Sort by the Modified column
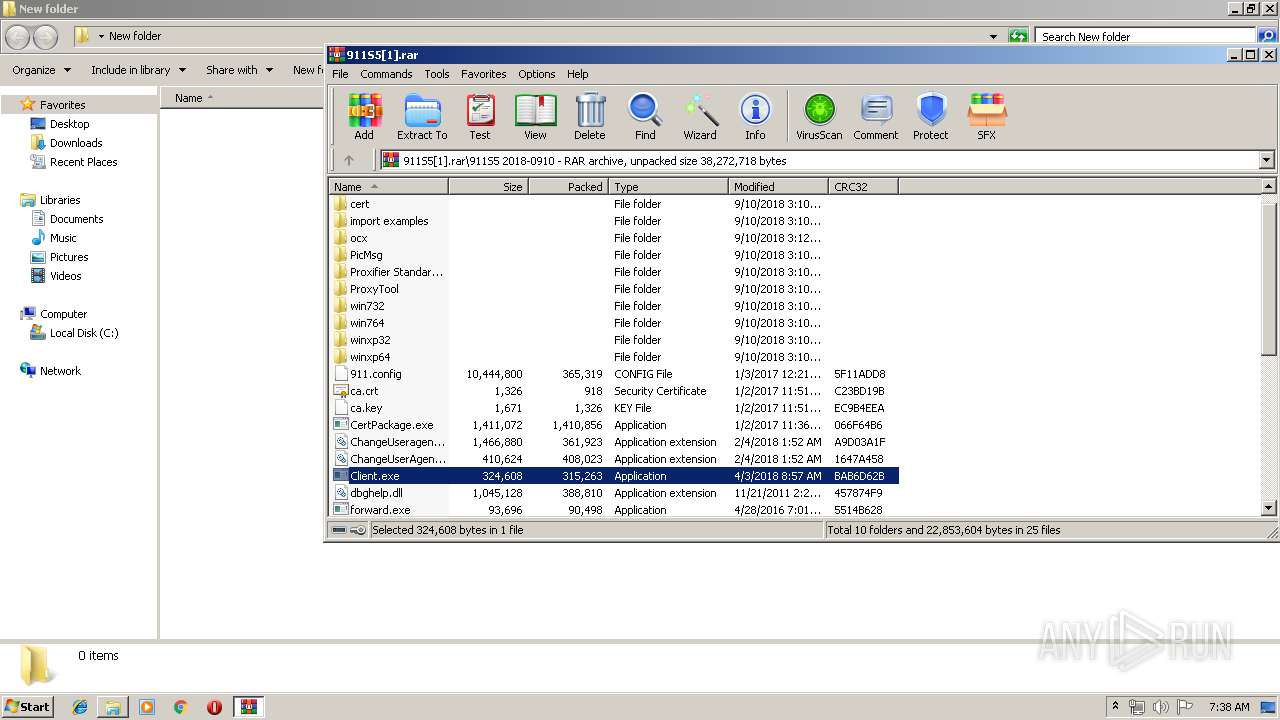The image size is (1280, 720). pyautogui.click(x=778, y=187)
